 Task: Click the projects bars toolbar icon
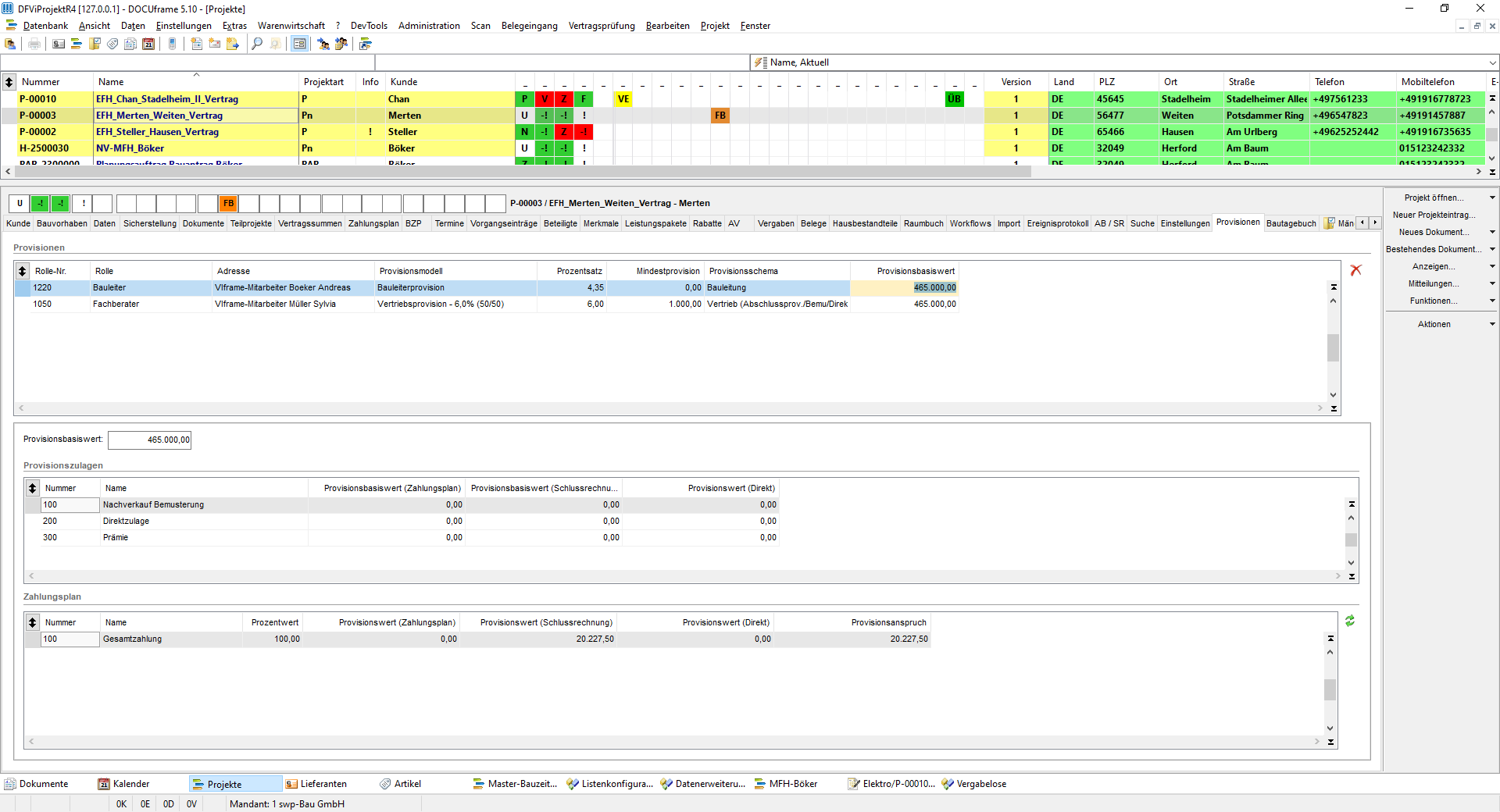(77, 44)
